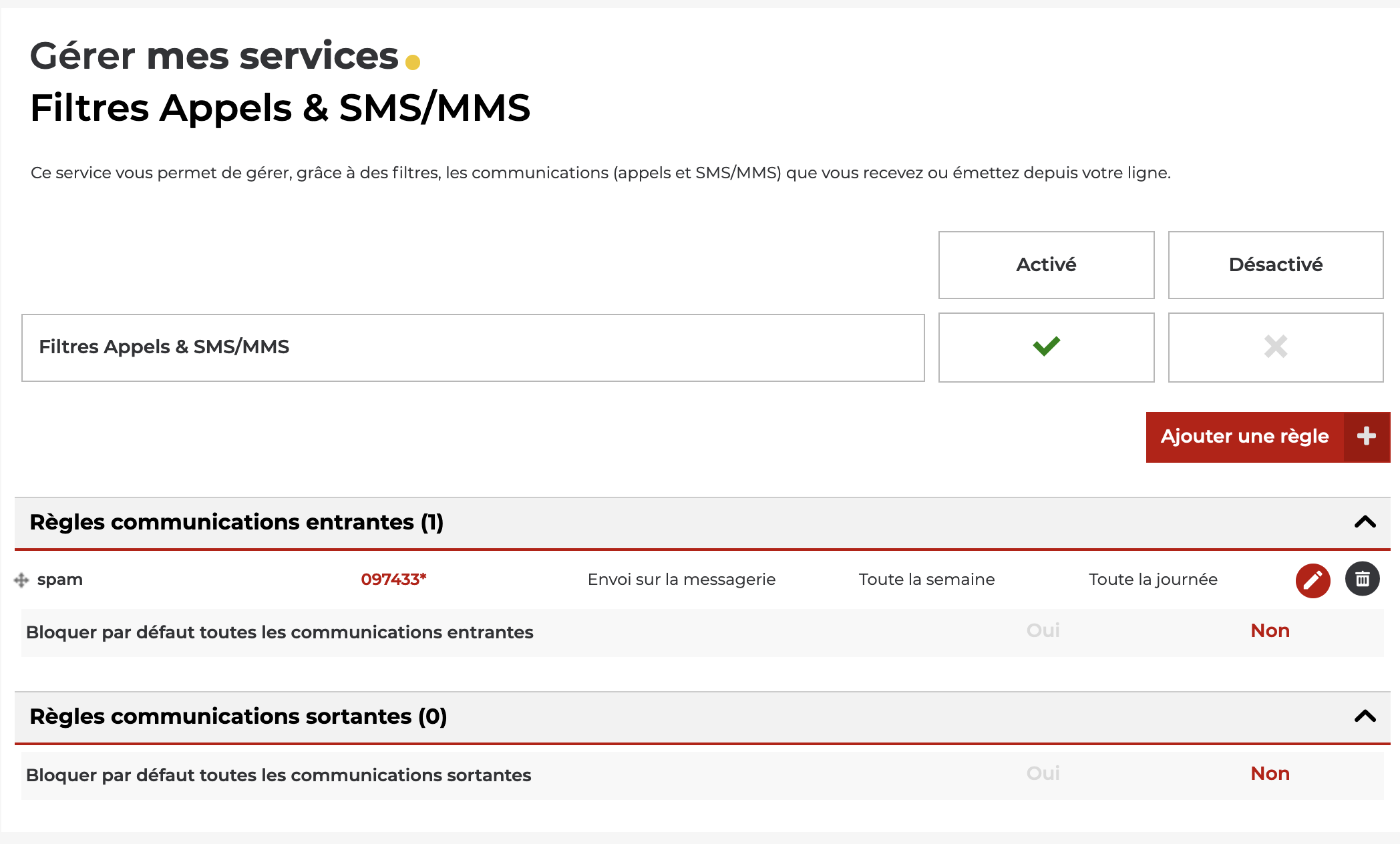
Task: Keep Non selected for blocking incoming communications
Action: 1270,630
